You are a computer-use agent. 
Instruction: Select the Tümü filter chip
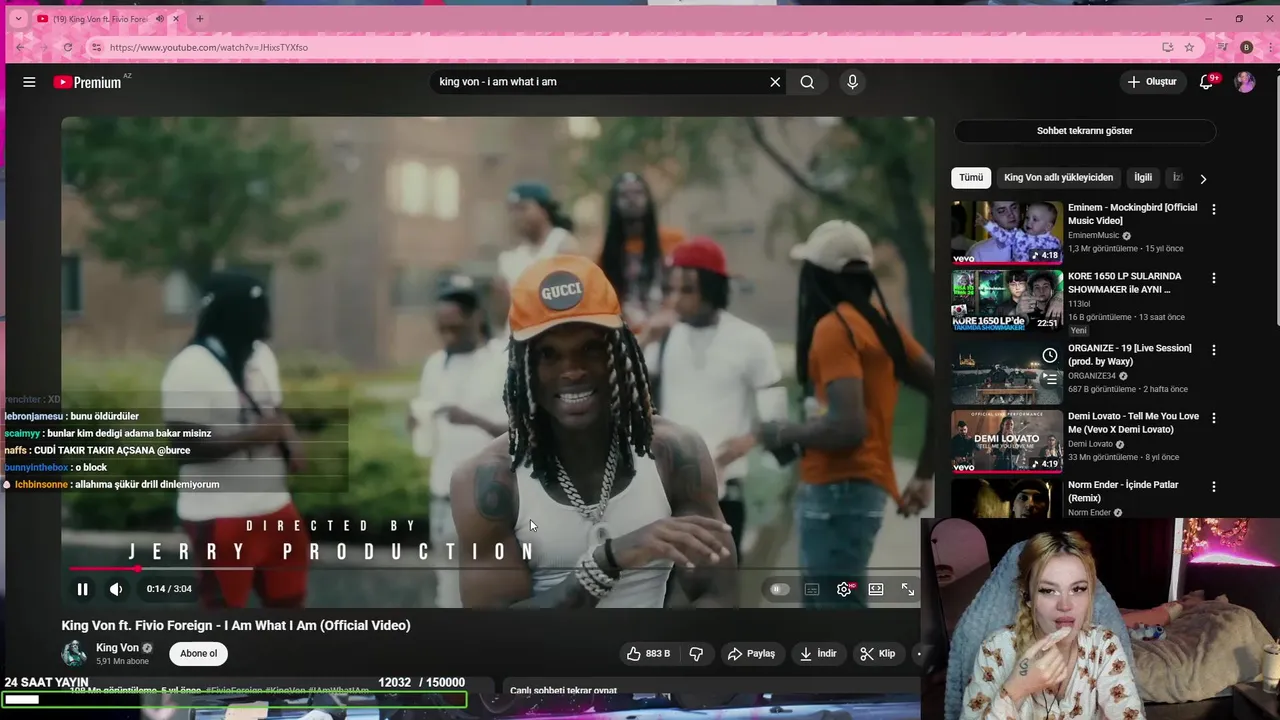(971, 178)
